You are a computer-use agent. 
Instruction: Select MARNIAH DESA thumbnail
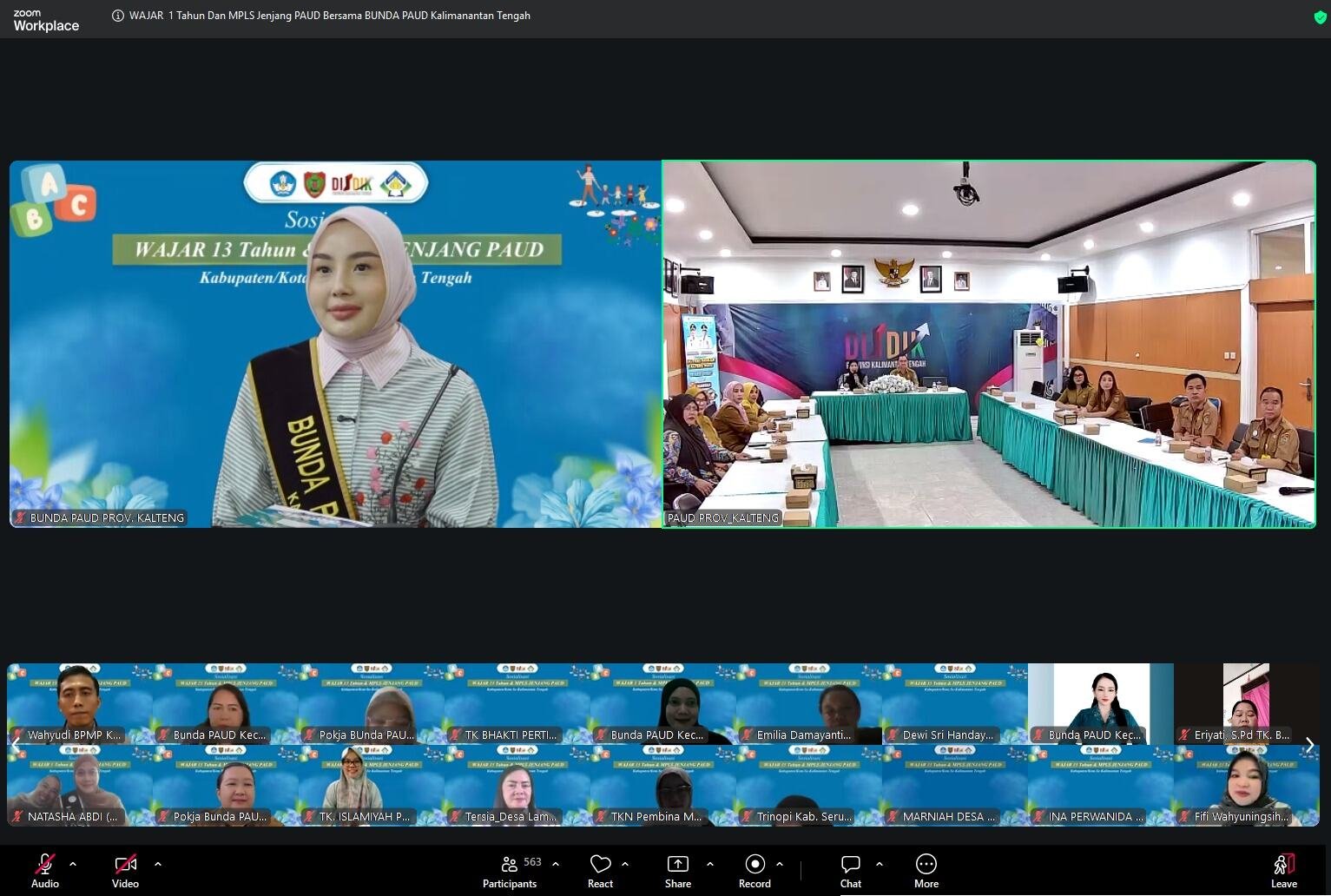click(x=955, y=786)
